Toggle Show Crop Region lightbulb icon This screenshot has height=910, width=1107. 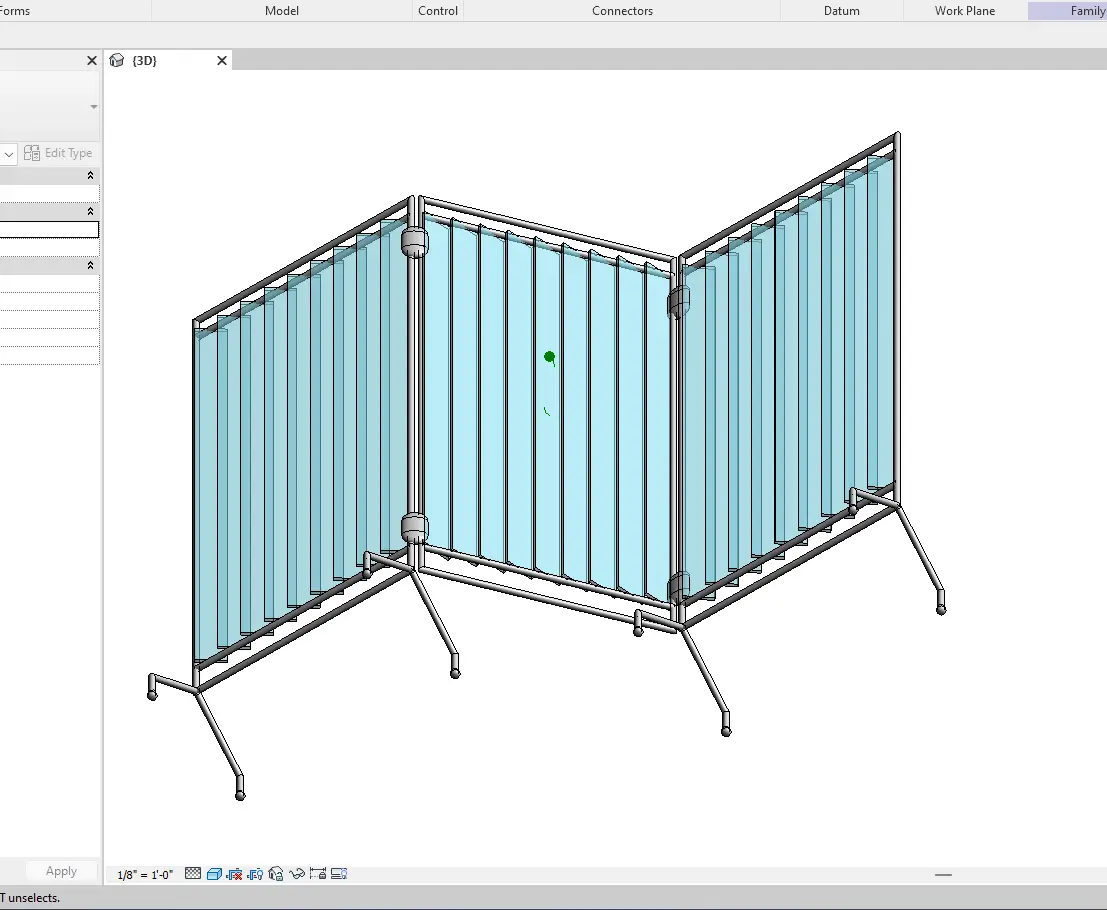[255, 874]
